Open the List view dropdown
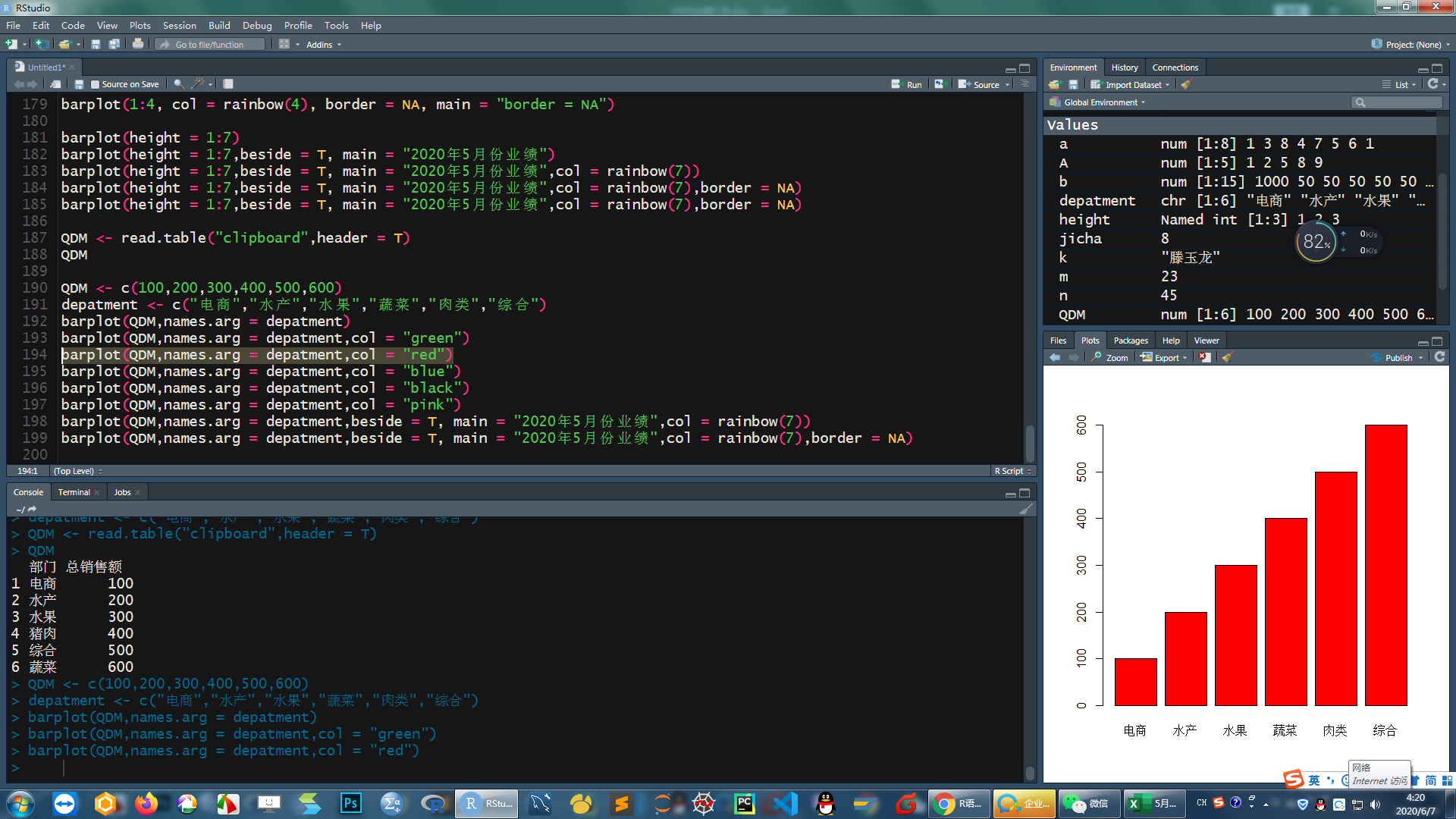The image size is (1456, 819). 1403,84
